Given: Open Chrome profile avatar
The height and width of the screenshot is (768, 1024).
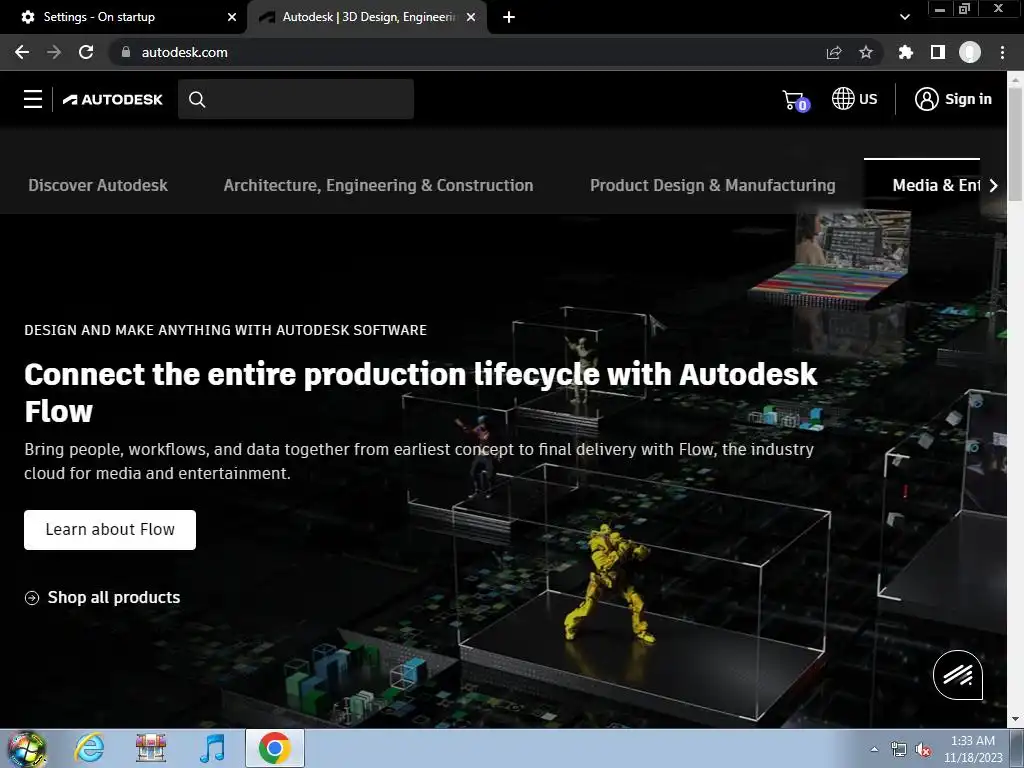Looking at the screenshot, I should [x=970, y=52].
